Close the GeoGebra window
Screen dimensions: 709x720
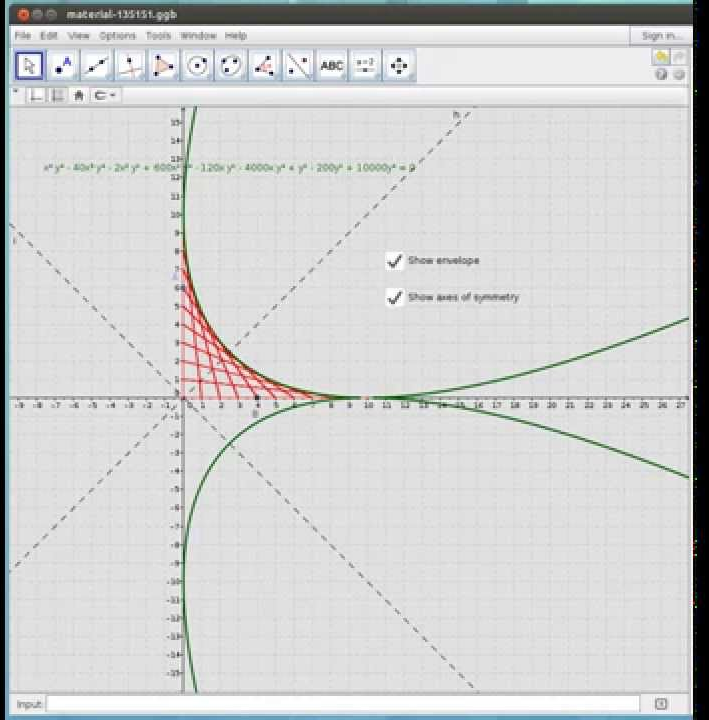[x=23, y=15]
